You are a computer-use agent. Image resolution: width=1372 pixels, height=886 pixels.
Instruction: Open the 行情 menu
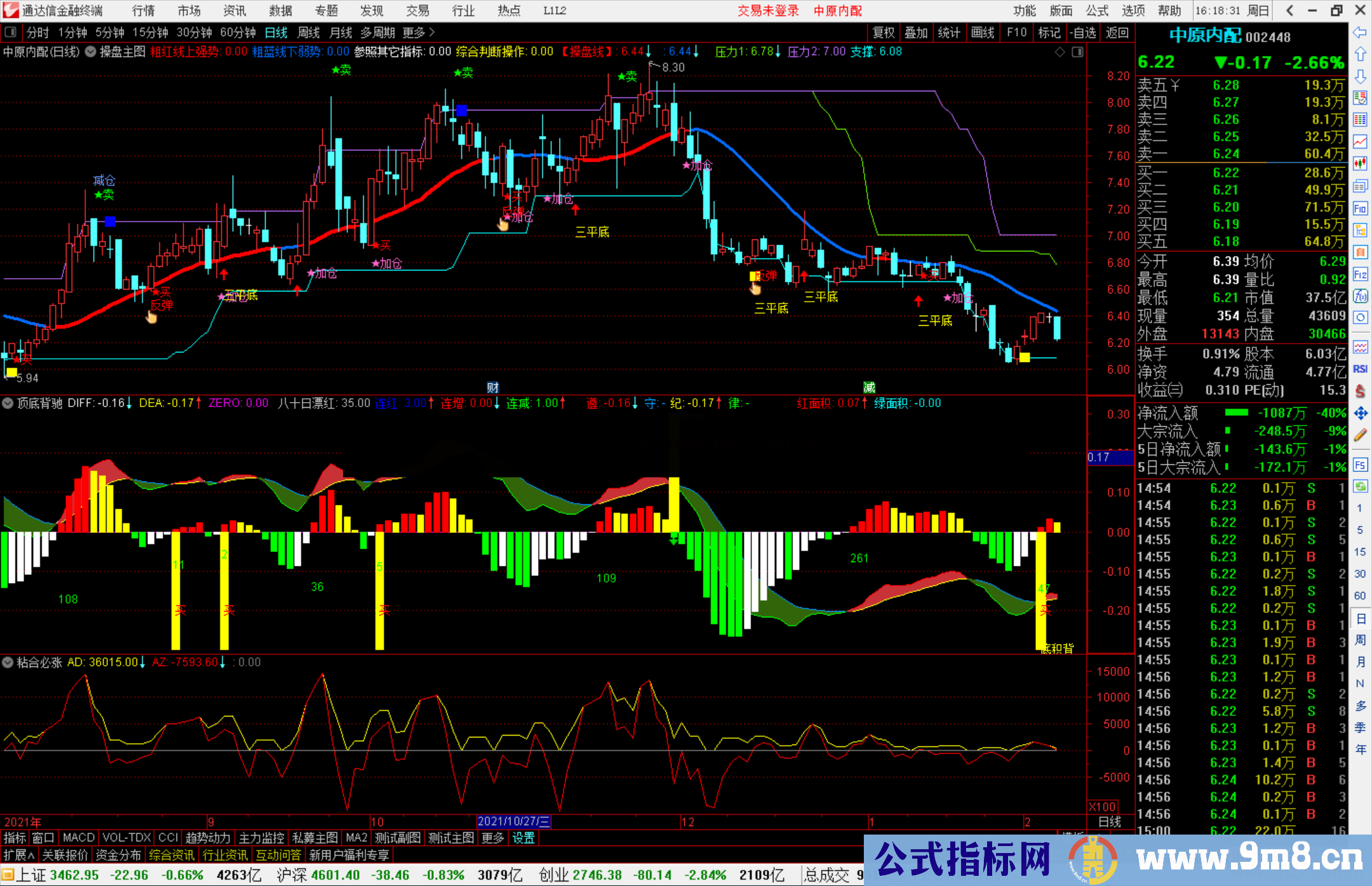click(144, 11)
